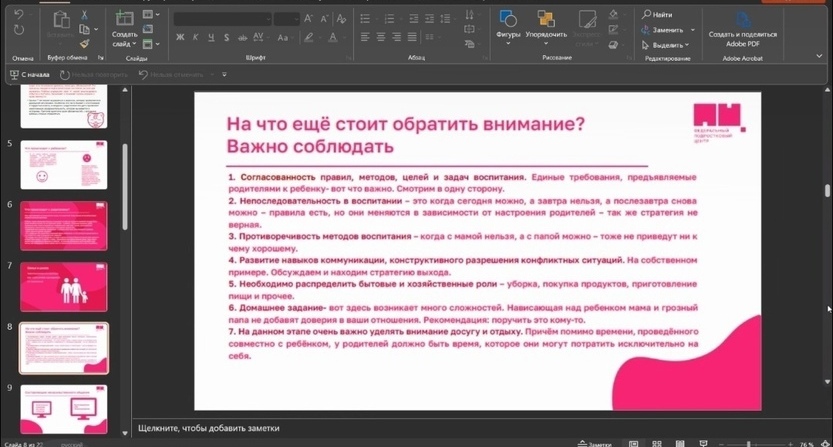833x447 pixels.
Task: Select slide 7 thumbnail with family icon
Action: (x=63, y=287)
